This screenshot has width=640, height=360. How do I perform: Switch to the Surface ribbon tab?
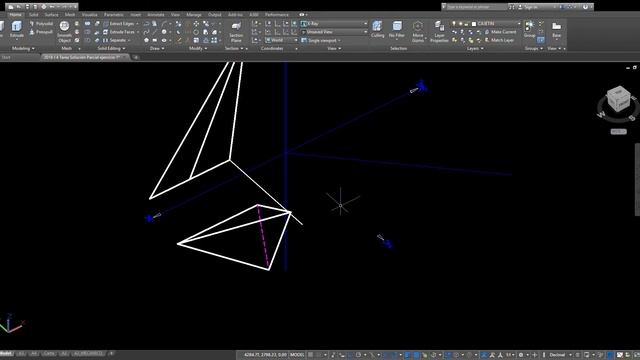pyautogui.click(x=51, y=15)
